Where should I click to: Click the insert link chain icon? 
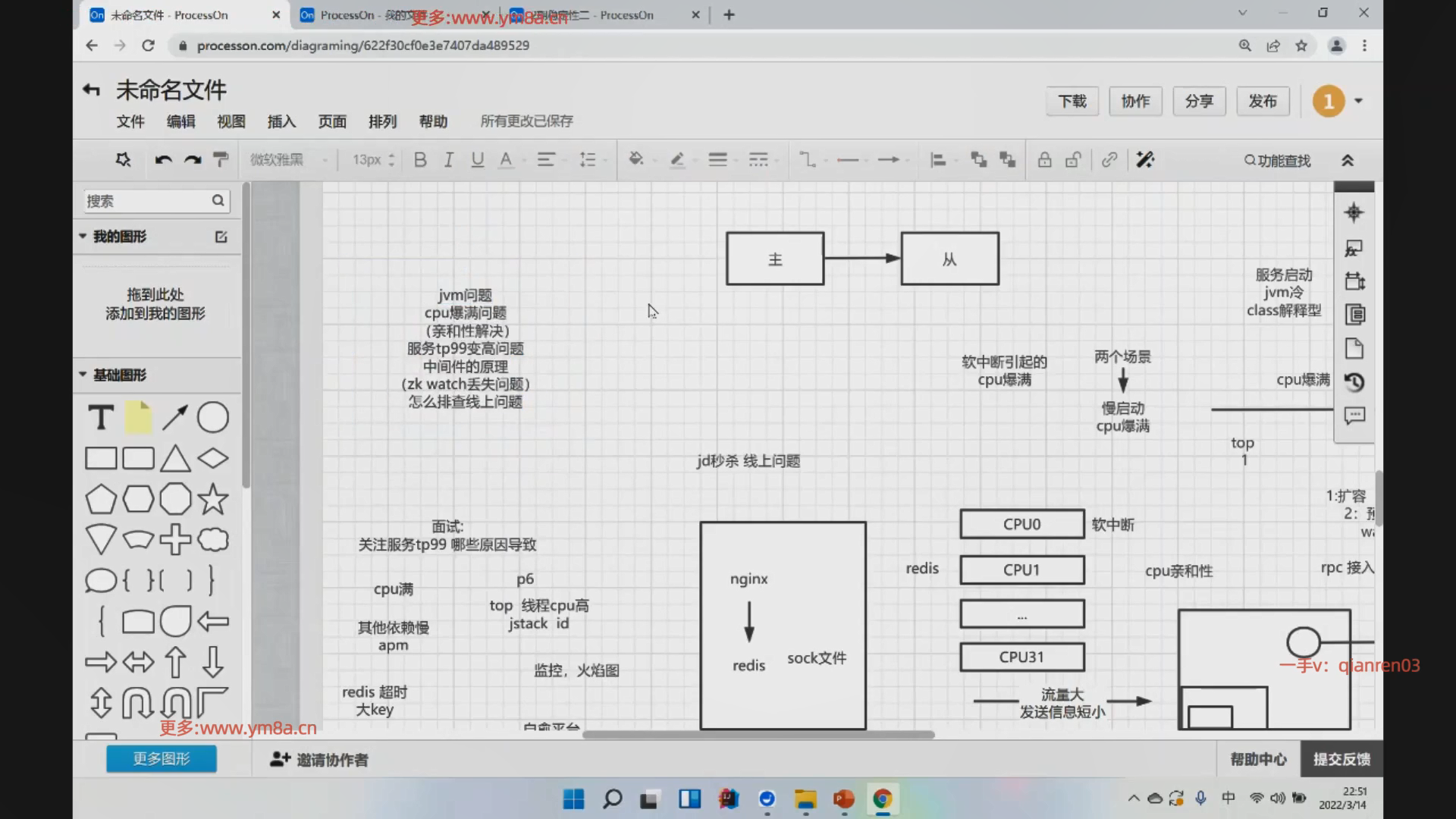[x=1109, y=160]
